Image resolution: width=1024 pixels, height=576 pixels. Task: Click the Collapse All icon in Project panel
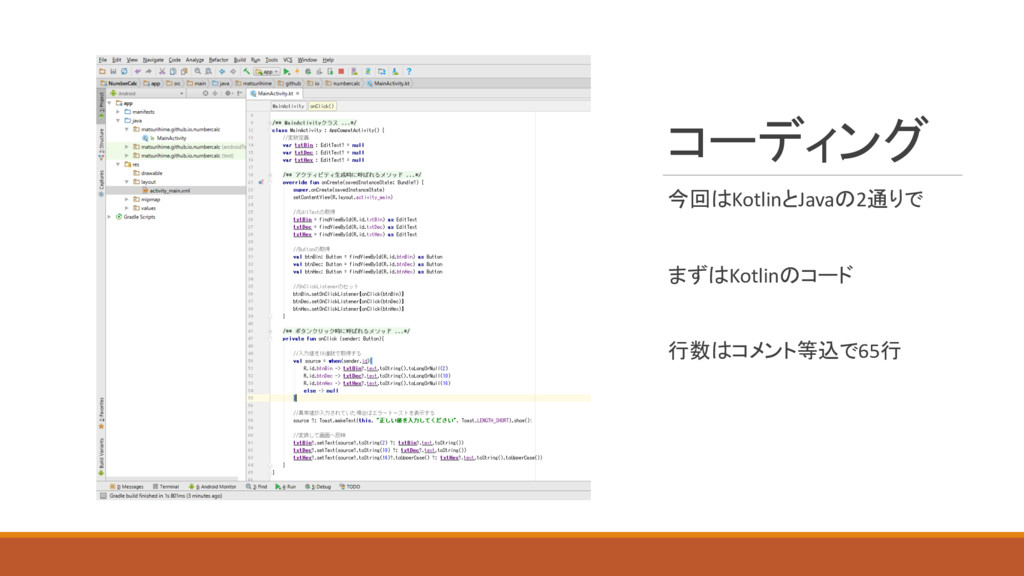click(x=215, y=93)
